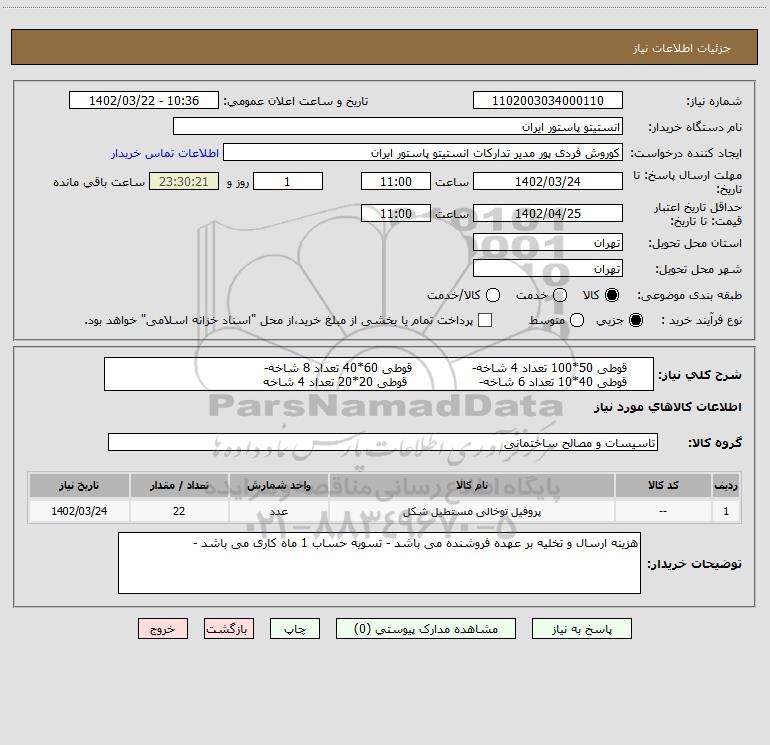The width and height of the screenshot is (770, 745).
Task: Click the گروه کالا field تاسیسات و مصالح ساختمانی
Action: pyautogui.click(x=383, y=442)
